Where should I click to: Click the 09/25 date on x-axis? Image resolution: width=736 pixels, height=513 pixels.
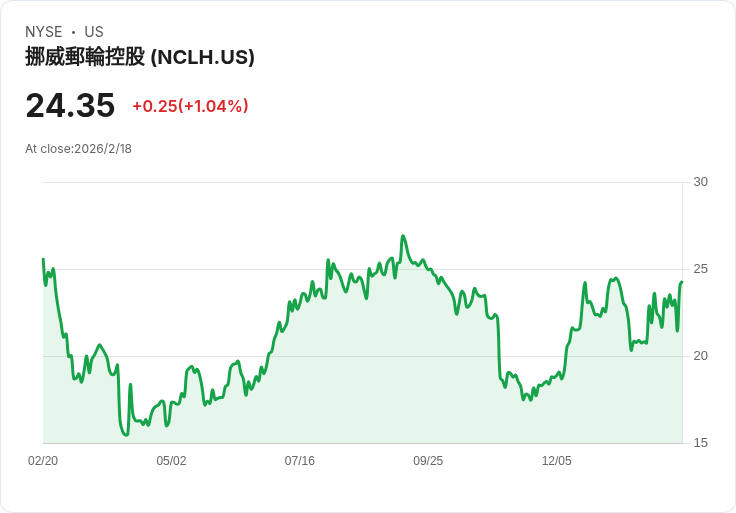[428, 461]
